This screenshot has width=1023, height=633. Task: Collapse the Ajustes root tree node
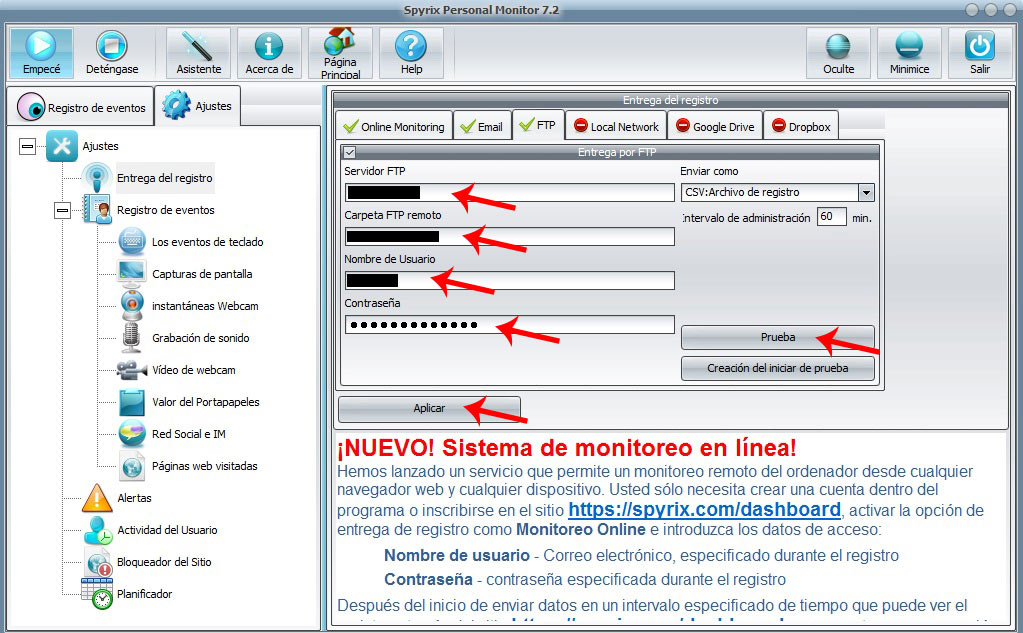point(27,146)
